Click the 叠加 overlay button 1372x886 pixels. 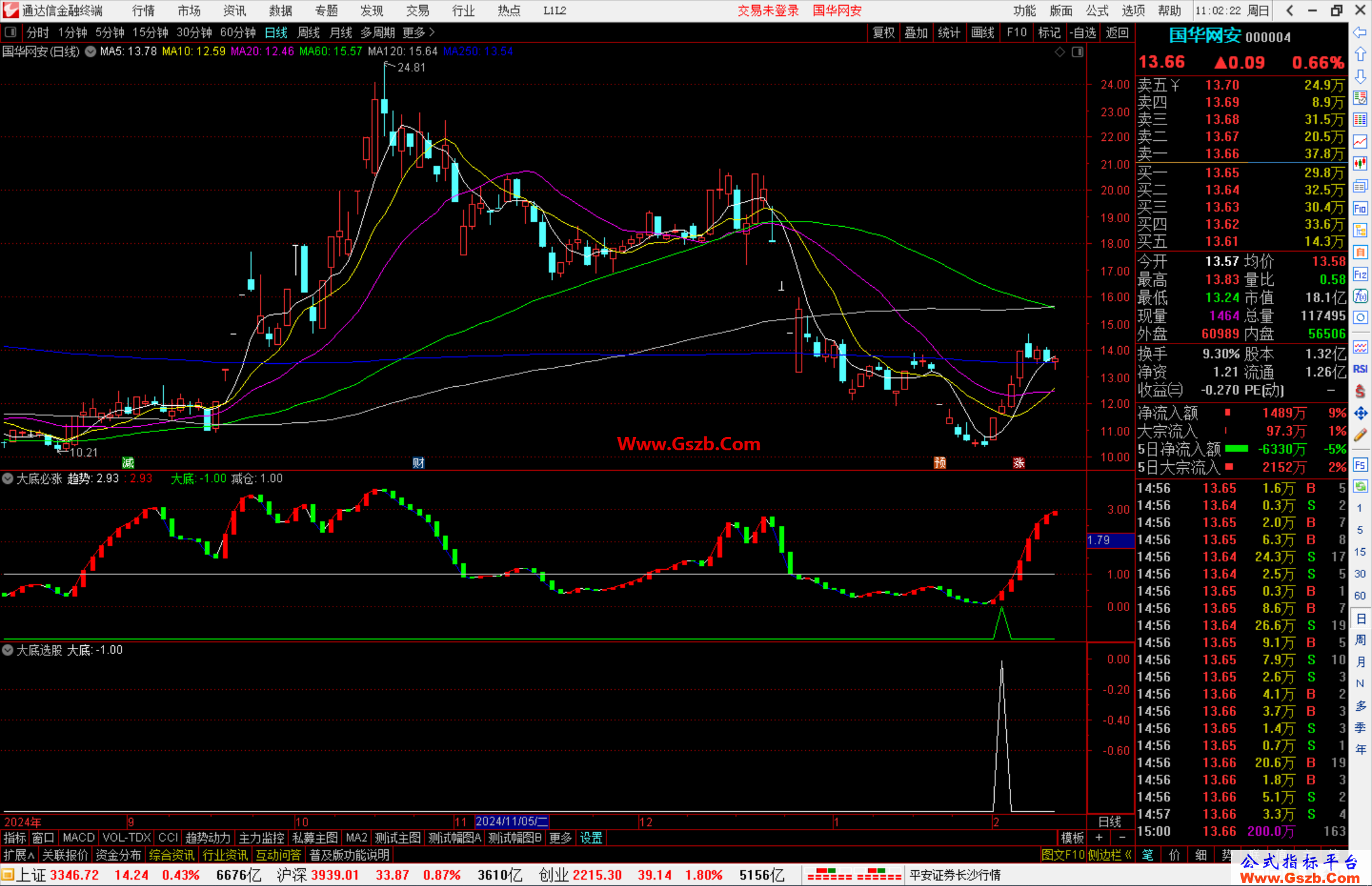coord(917,32)
